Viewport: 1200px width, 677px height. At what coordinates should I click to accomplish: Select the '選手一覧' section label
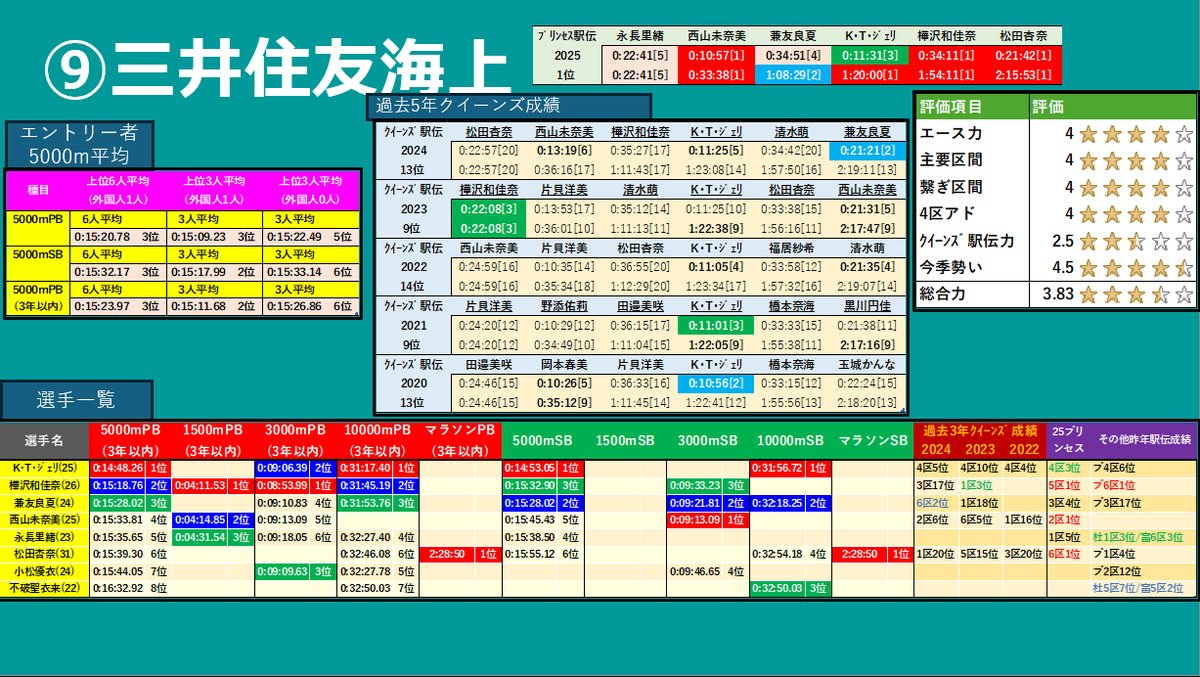point(77,400)
